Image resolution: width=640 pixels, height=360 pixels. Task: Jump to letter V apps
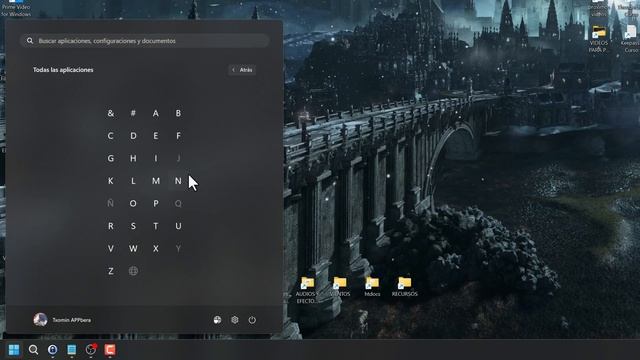coord(111,248)
